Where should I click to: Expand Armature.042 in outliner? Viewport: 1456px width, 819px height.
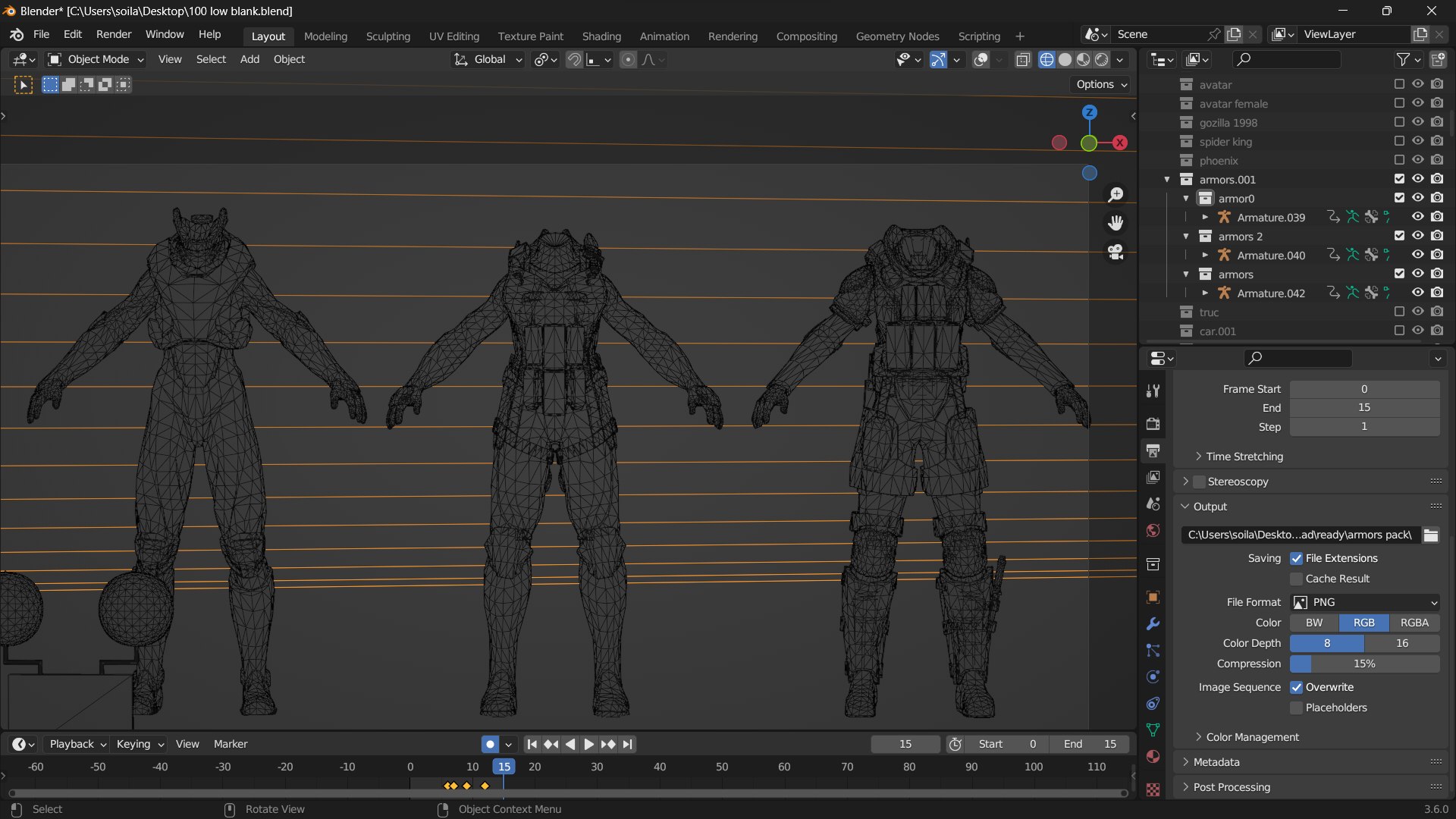[x=1205, y=293]
